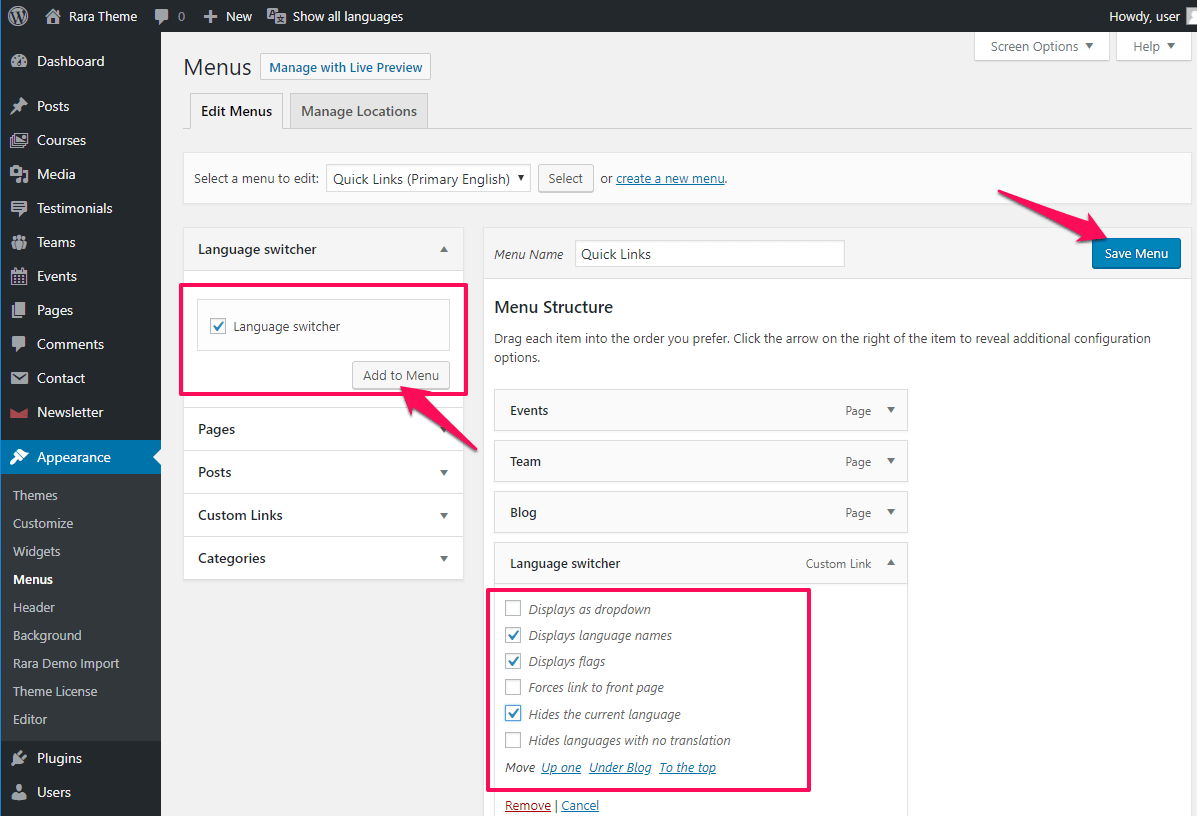Click the create a new menu link

(x=670, y=179)
